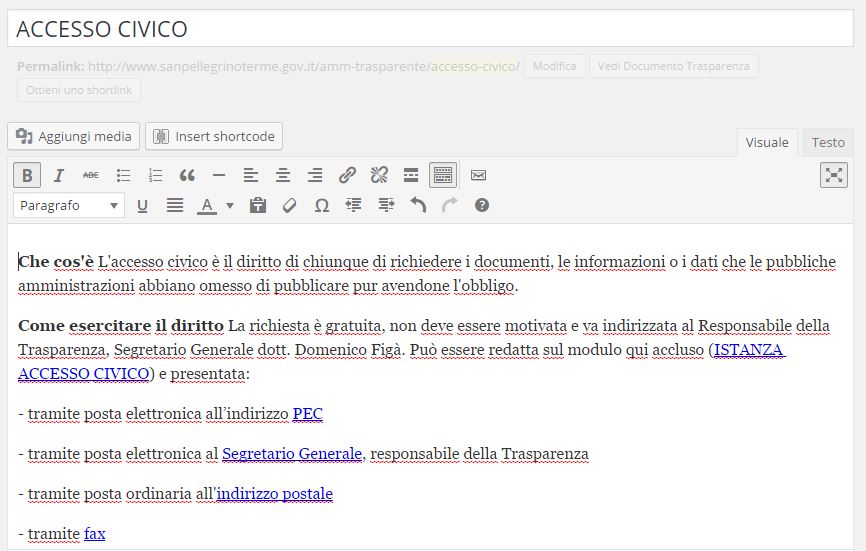Insert a bulleted list

123,176
